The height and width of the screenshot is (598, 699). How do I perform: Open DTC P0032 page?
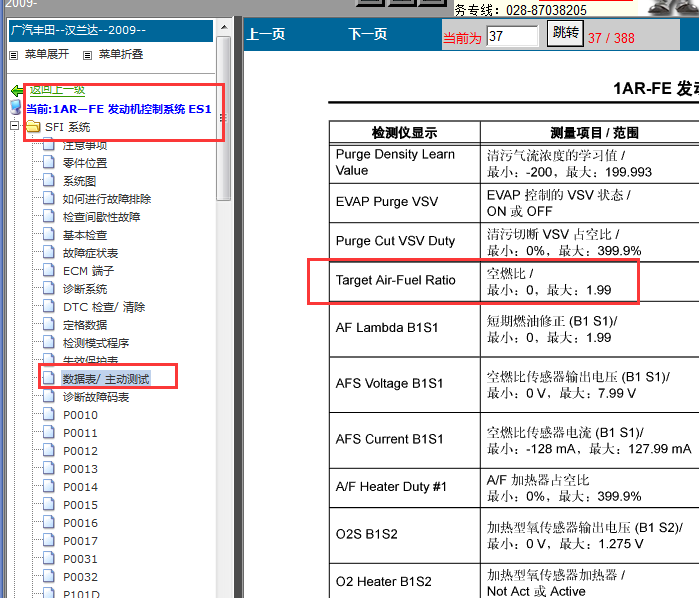[x=80, y=577]
